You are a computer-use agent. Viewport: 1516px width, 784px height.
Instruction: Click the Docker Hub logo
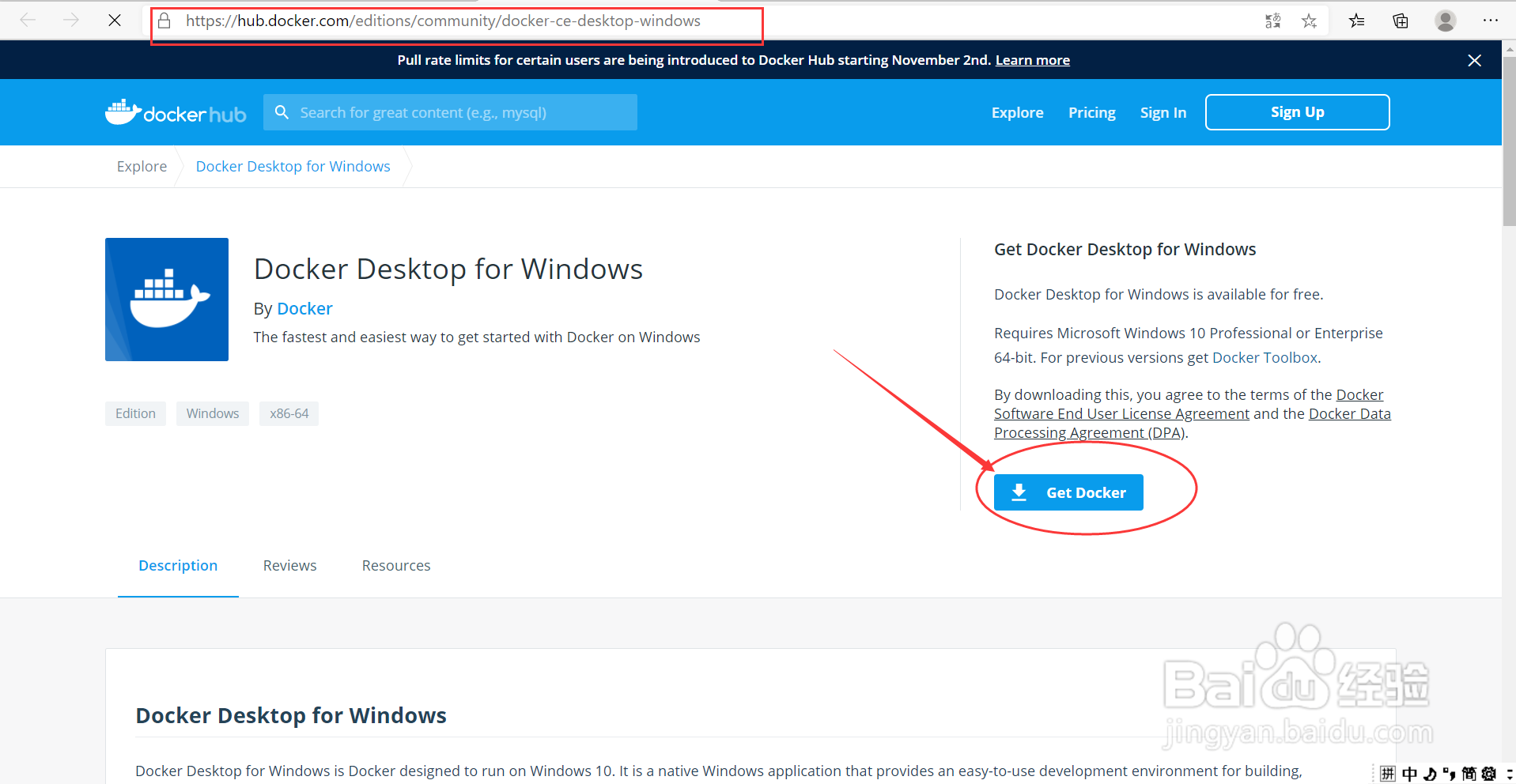[176, 112]
